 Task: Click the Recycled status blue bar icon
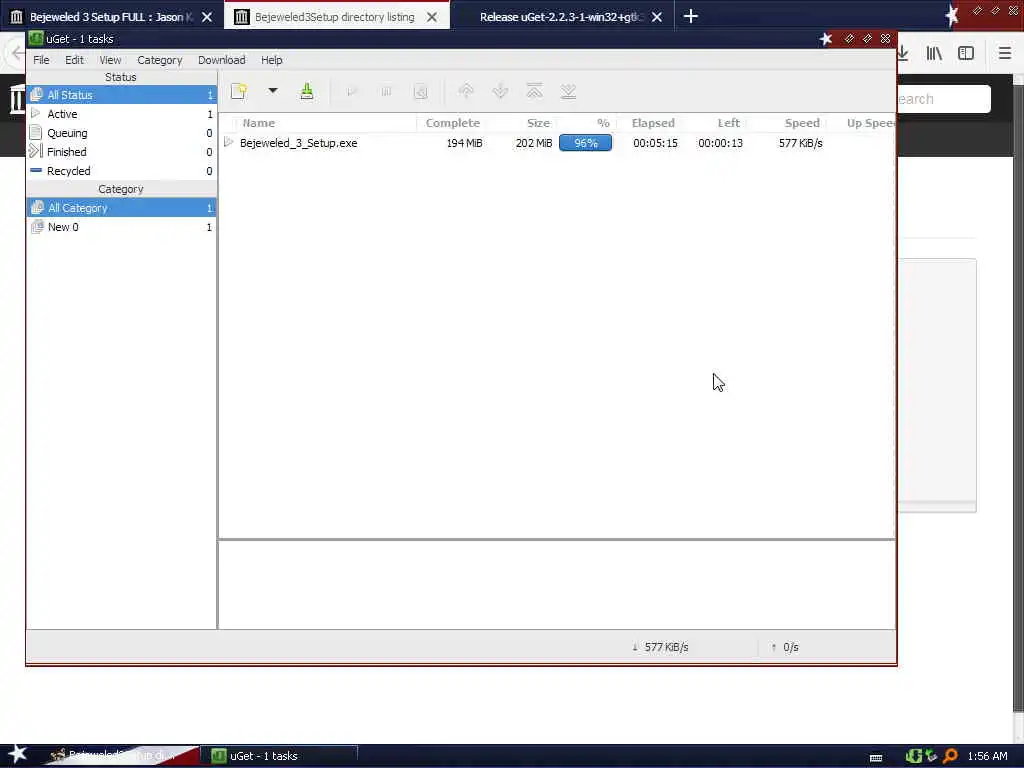pyautogui.click(x=36, y=170)
